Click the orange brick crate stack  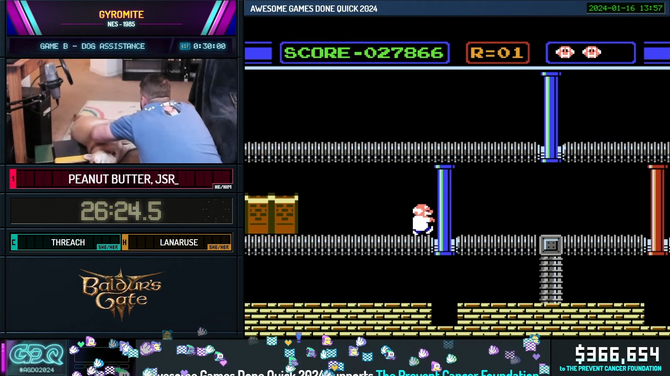pyautogui.click(x=271, y=214)
